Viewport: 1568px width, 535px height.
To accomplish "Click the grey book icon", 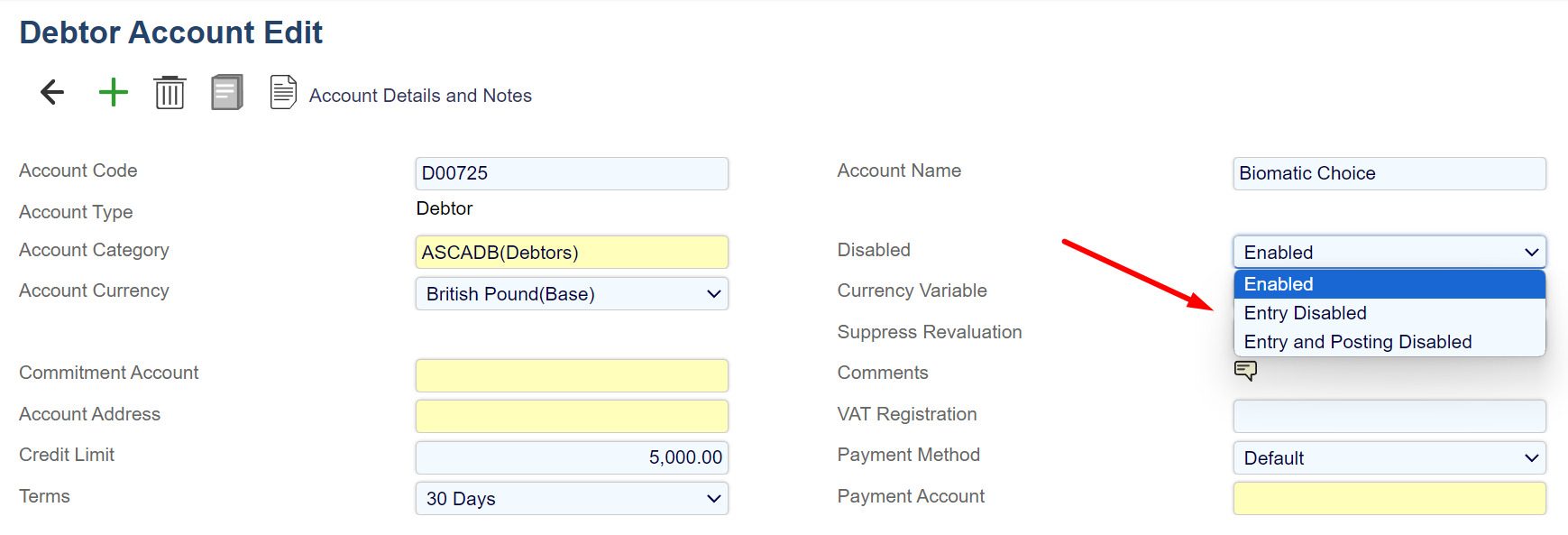I will tap(227, 92).
